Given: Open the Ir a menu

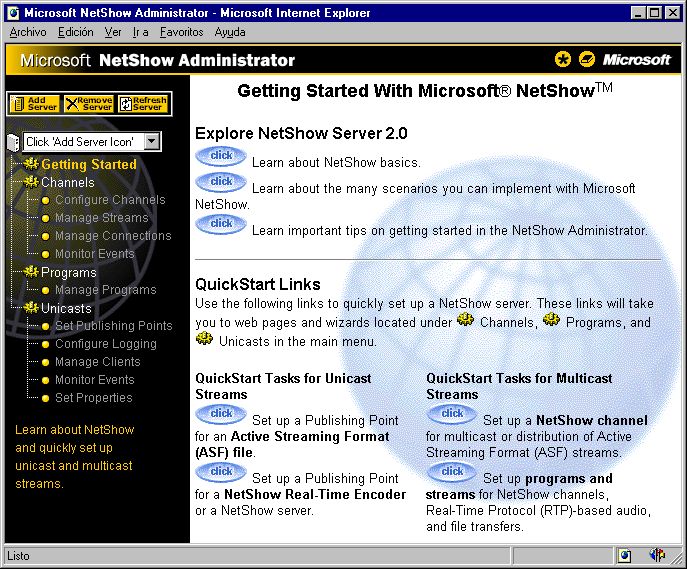Looking at the screenshot, I should (x=141, y=32).
